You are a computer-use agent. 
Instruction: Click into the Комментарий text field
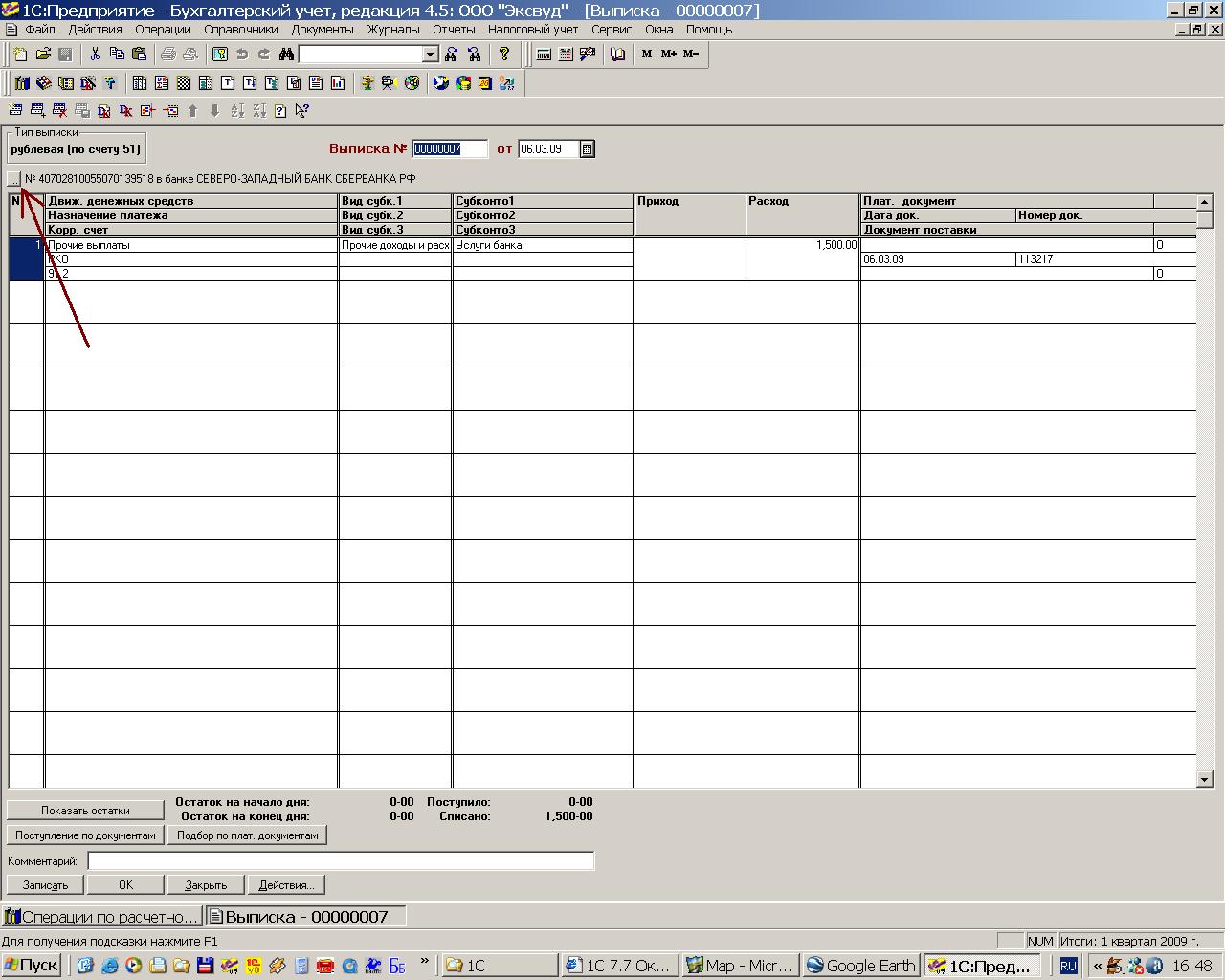click(341, 861)
